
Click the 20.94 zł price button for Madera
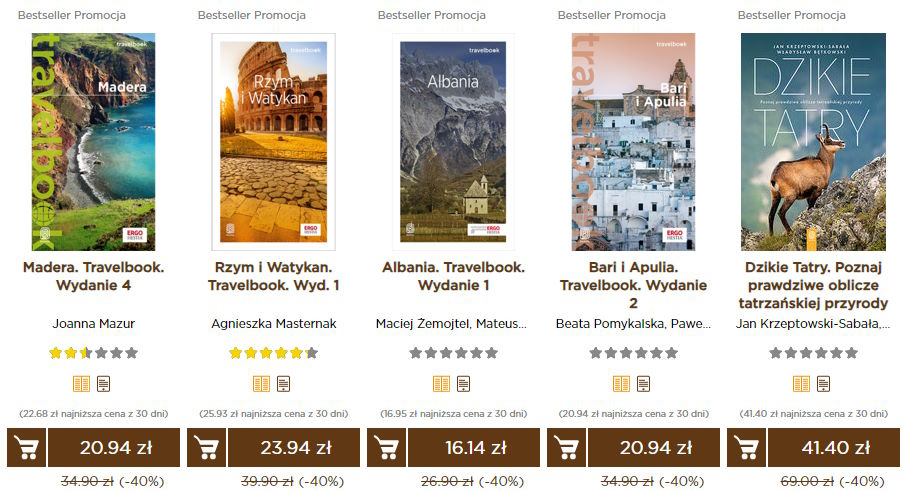click(114, 447)
